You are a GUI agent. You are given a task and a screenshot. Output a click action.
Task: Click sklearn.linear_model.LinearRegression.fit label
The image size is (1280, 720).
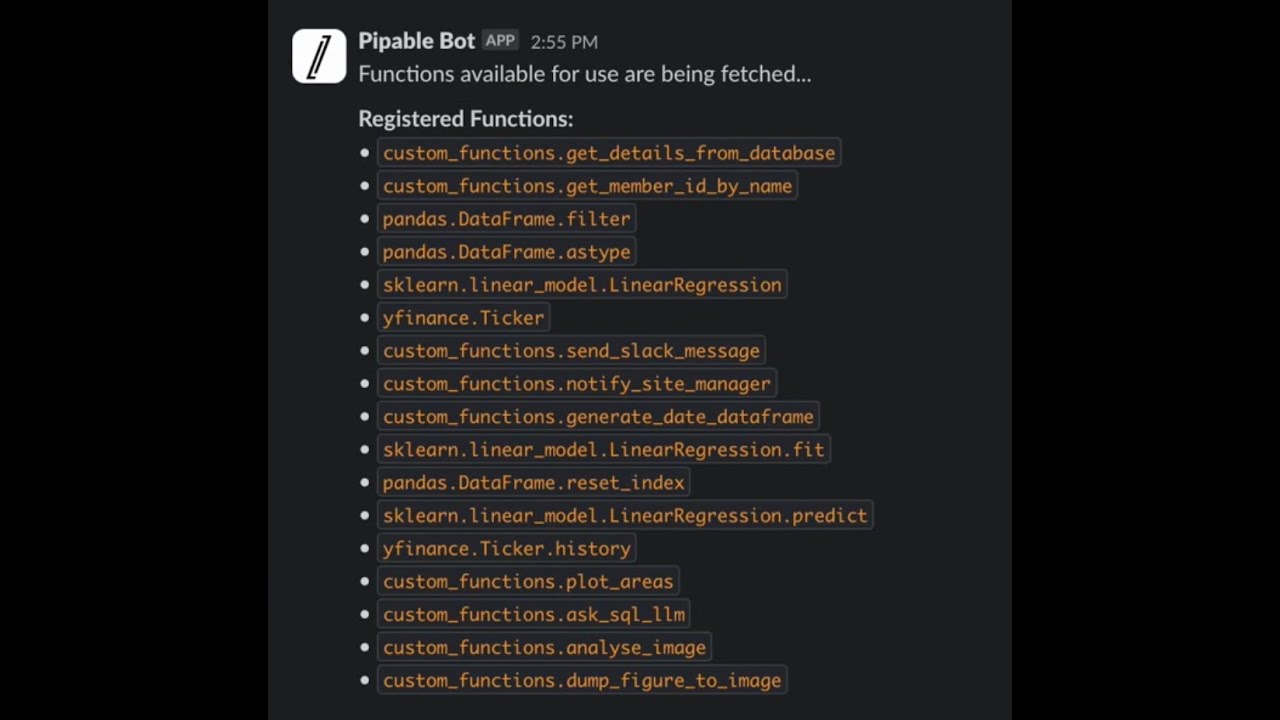pyautogui.click(x=603, y=450)
